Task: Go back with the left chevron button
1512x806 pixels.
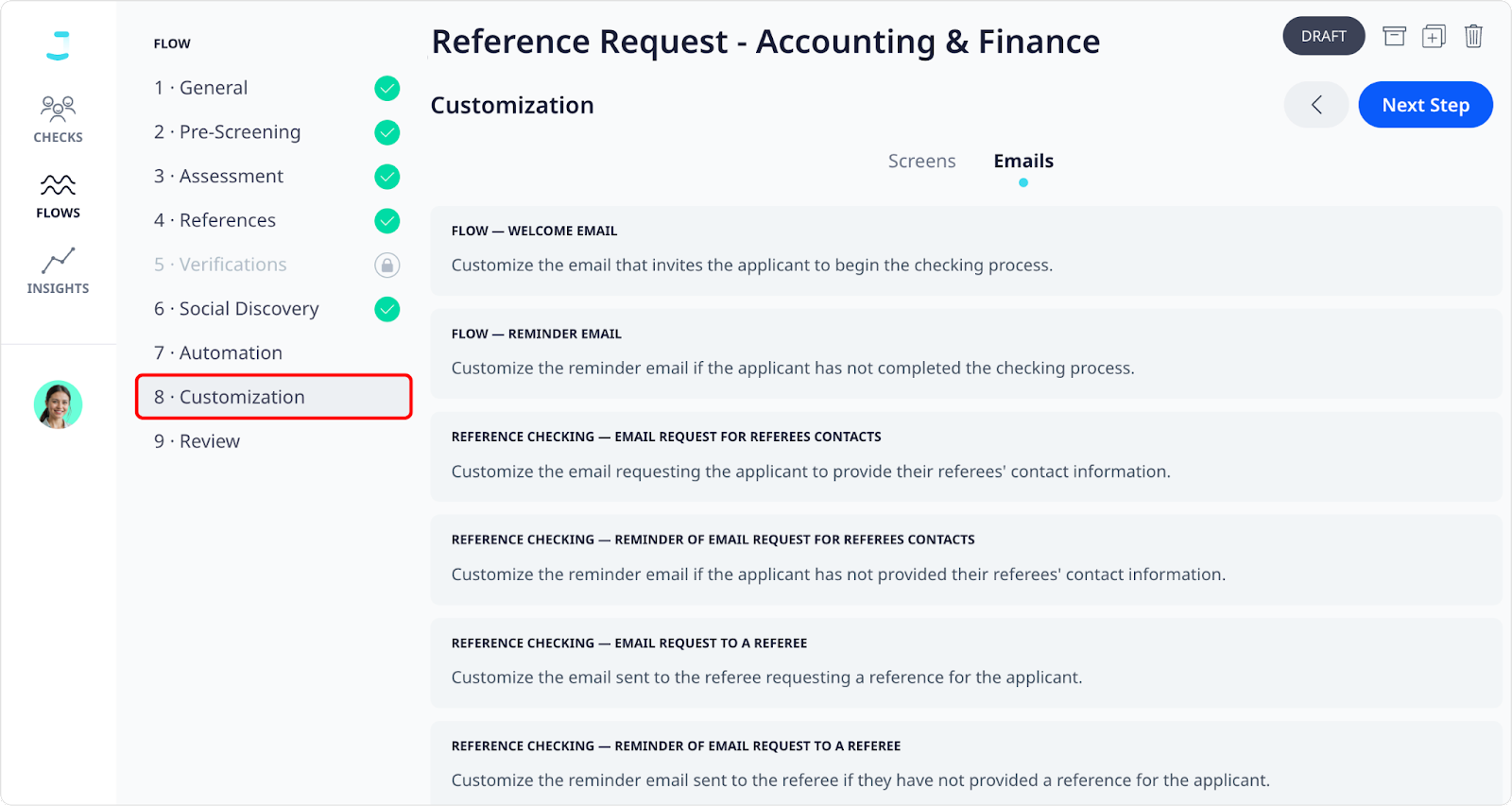Action: point(1315,105)
